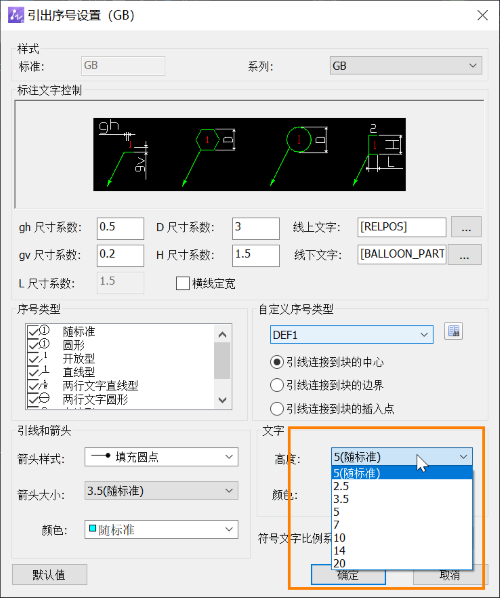Click the cyan color swatch in arrow 颜色
500x598 pixels.
pos(92,529)
